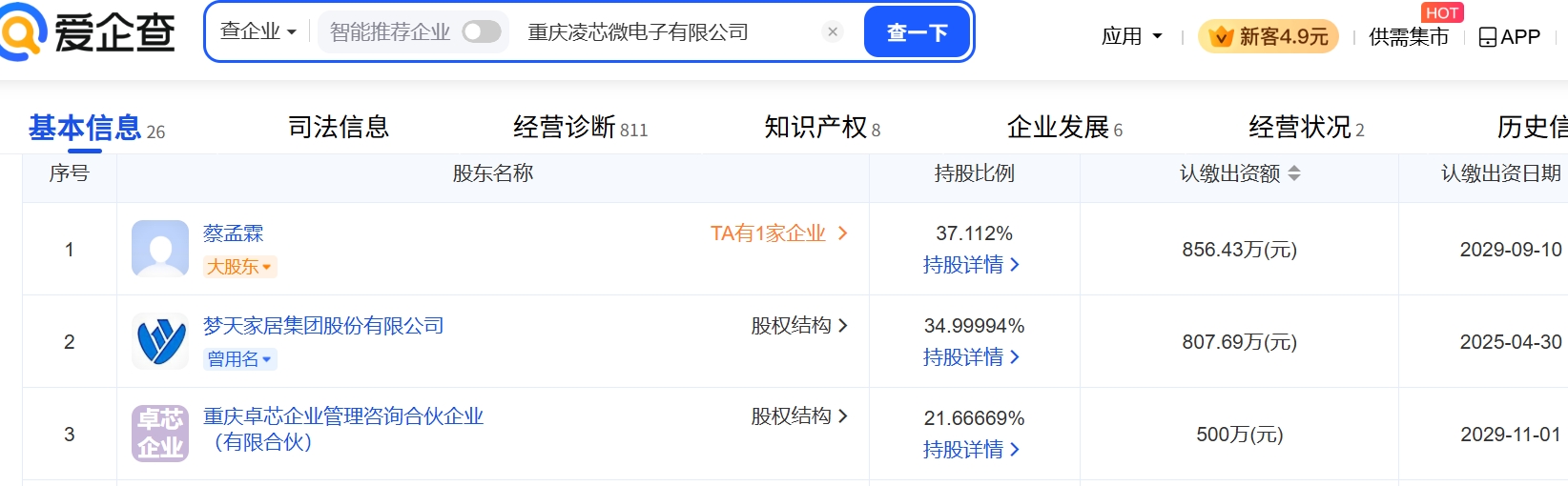Switch to the 经营诊断 tab
The width and height of the screenshot is (1568, 486).
(580, 127)
